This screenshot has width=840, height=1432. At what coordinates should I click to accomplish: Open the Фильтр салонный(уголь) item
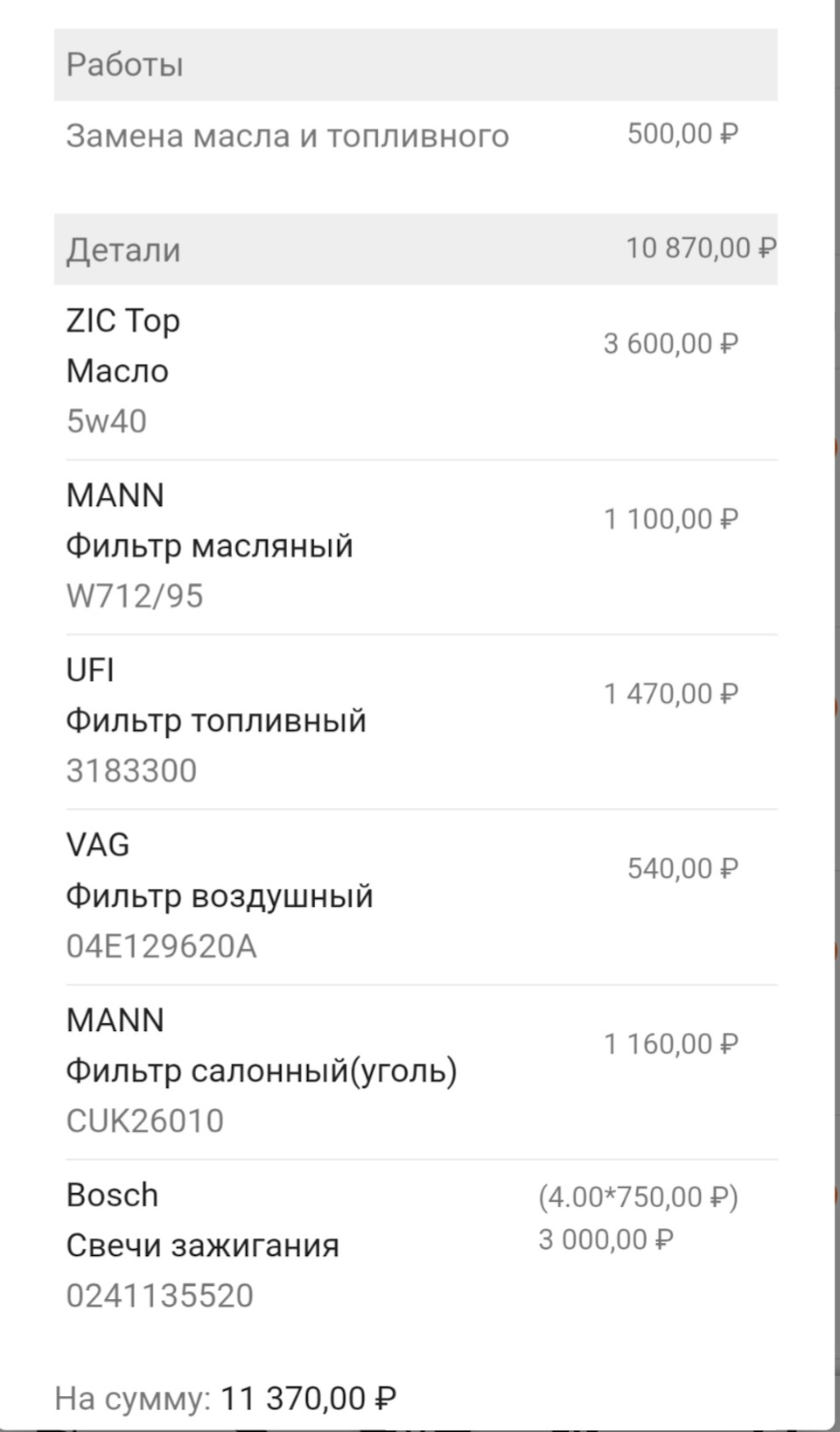[x=262, y=1071]
